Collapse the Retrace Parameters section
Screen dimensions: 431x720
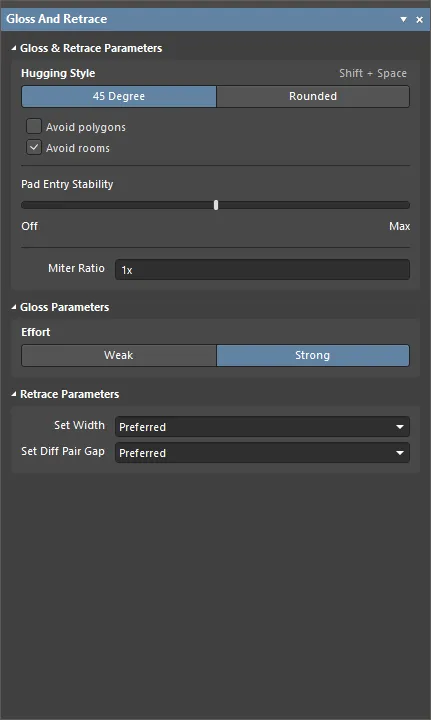coord(14,394)
